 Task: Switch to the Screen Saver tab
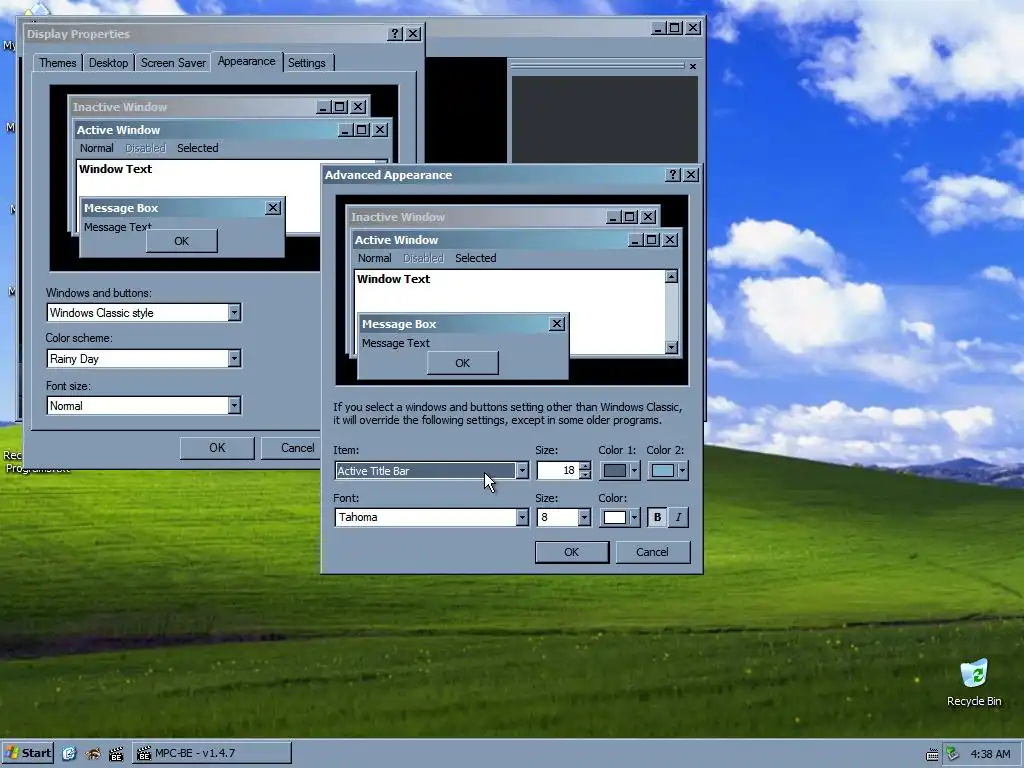pyautogui.click(x=173, y=63)
